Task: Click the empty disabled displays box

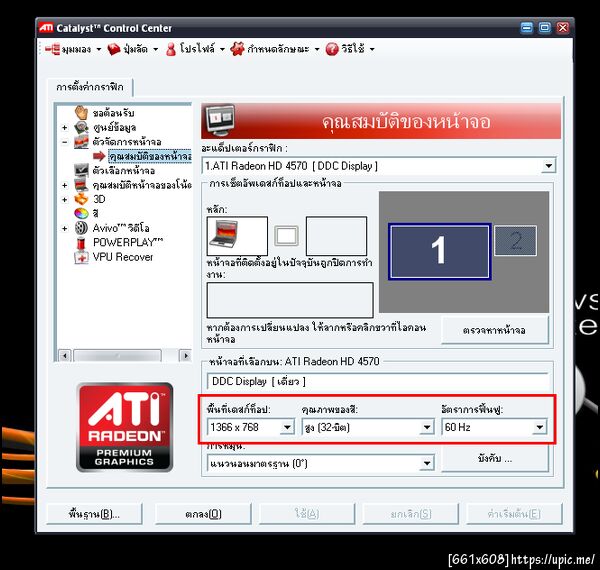Action: pyautogui.click(x=290, y=300)
